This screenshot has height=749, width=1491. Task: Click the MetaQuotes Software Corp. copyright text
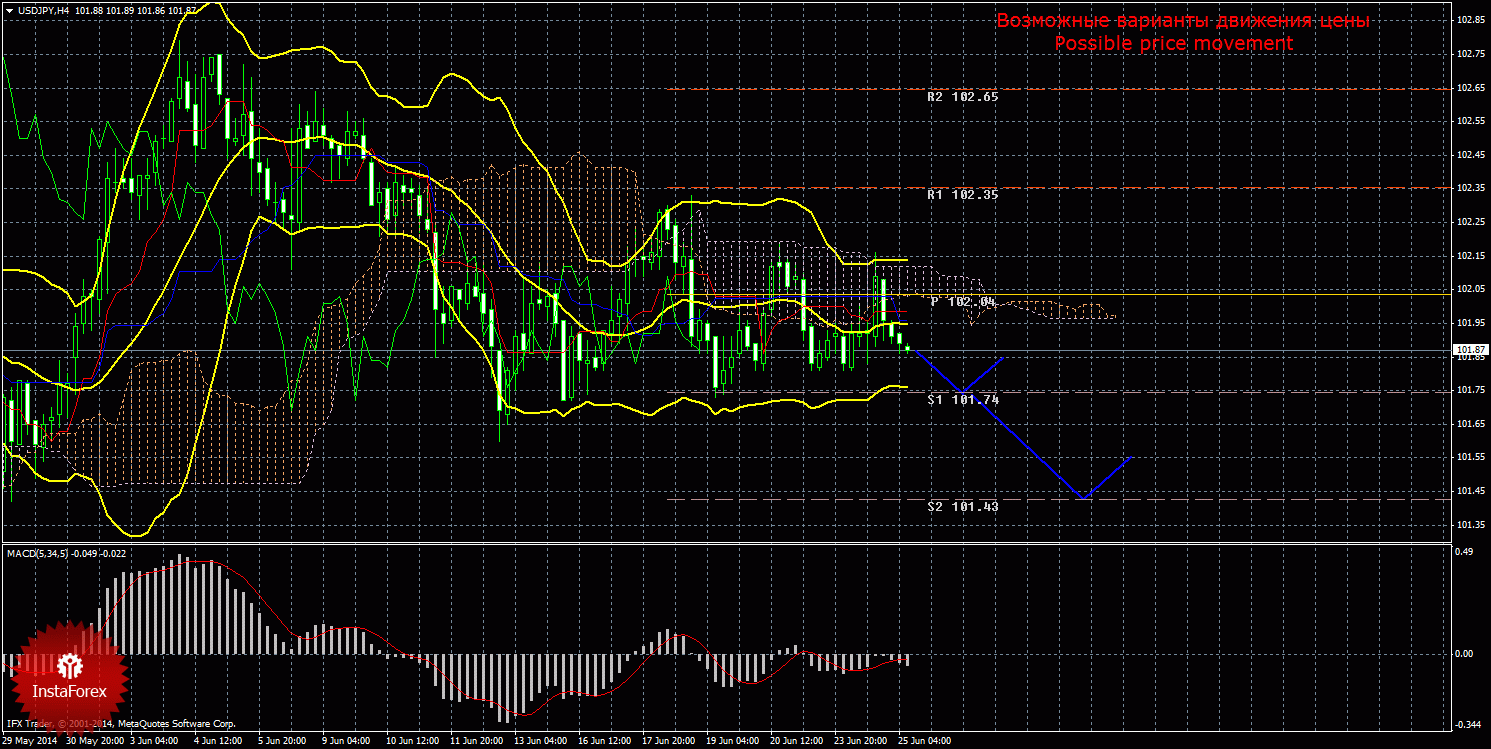pyautogui.click(x=176, y=723)
